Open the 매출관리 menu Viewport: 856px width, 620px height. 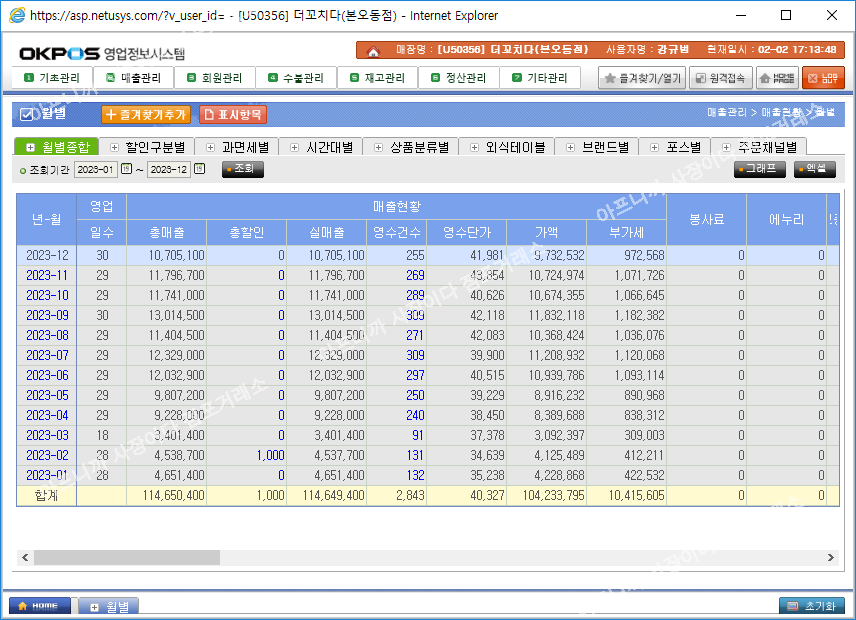click(x=133, y=78)
